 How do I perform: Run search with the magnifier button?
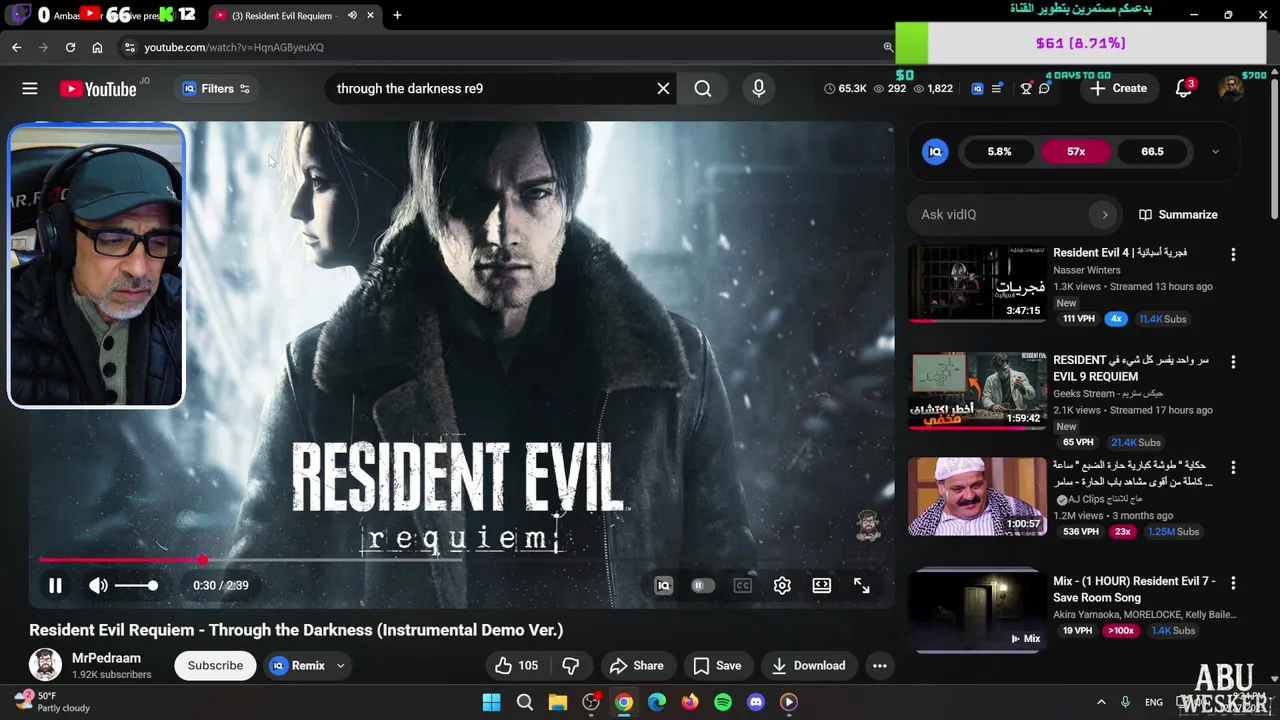(x=703, y=88)
